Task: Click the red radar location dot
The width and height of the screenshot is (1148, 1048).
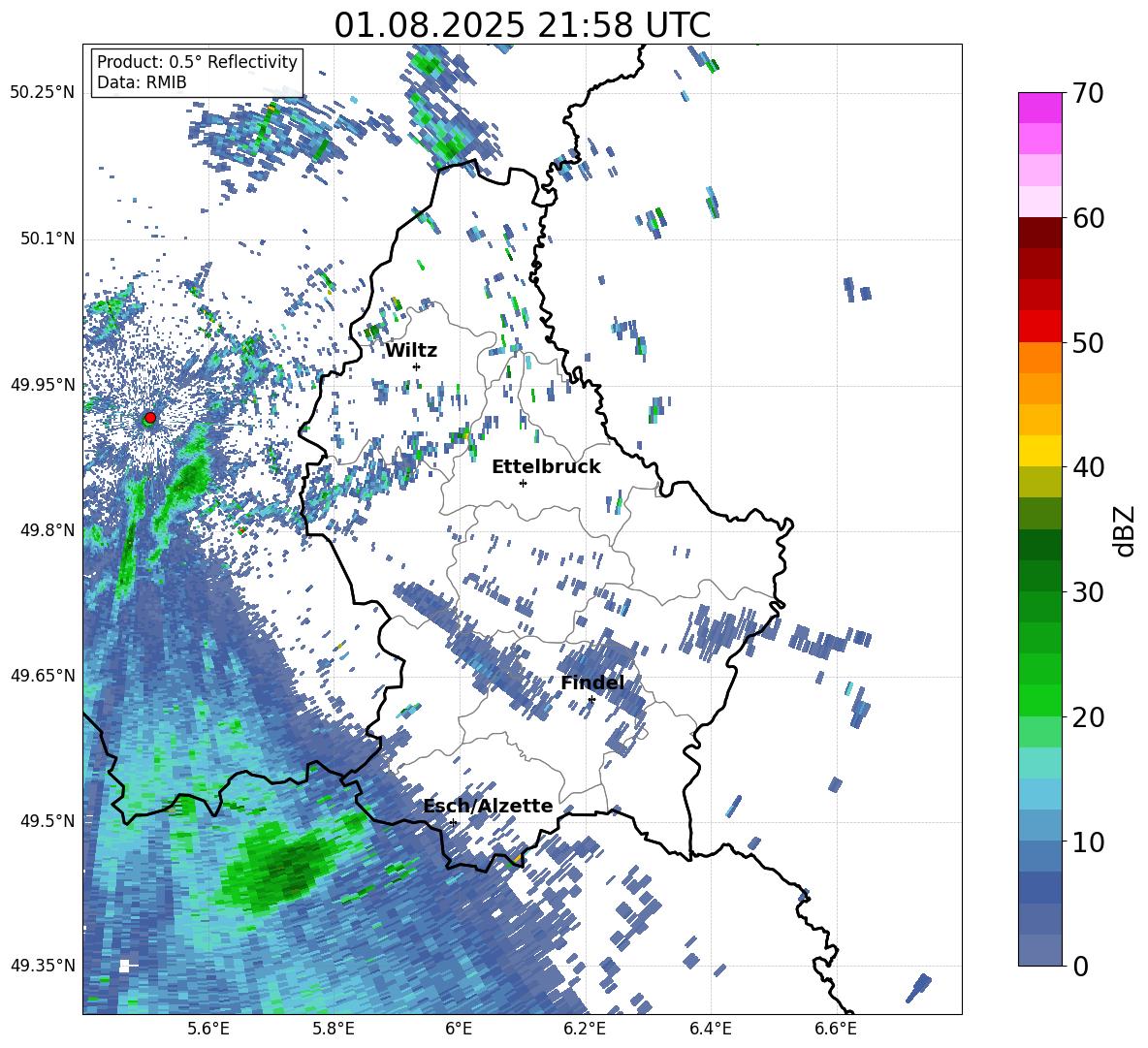Action: coord(150,417)
